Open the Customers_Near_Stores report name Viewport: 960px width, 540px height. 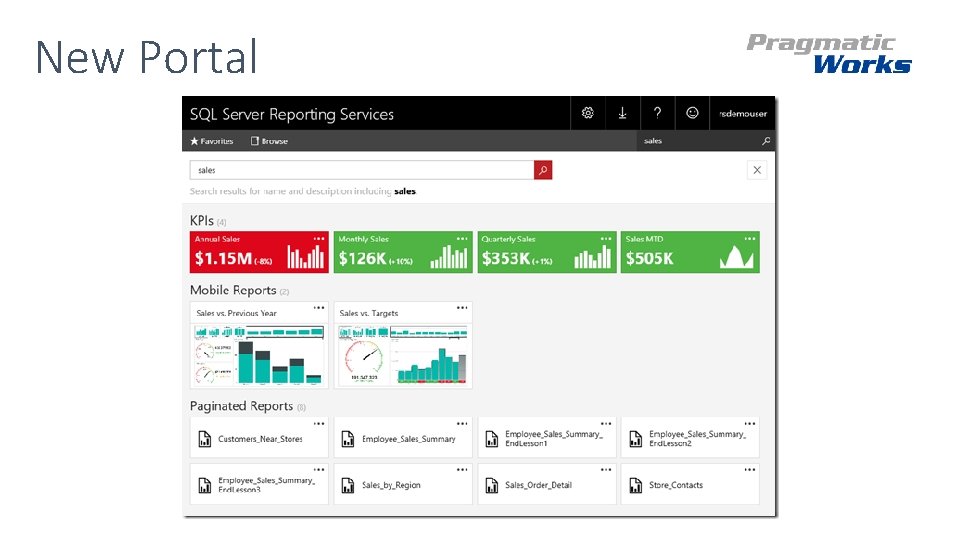(260, 439)
